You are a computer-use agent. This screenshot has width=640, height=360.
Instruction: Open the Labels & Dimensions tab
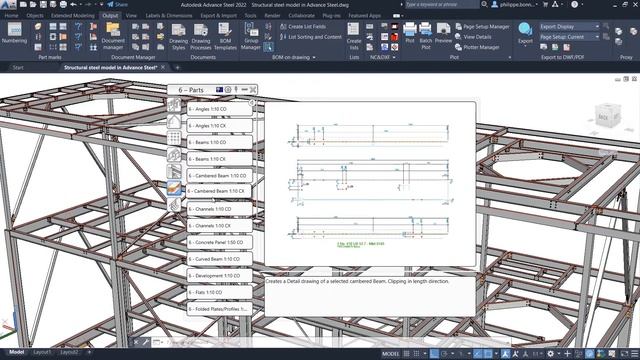[169, 16]
